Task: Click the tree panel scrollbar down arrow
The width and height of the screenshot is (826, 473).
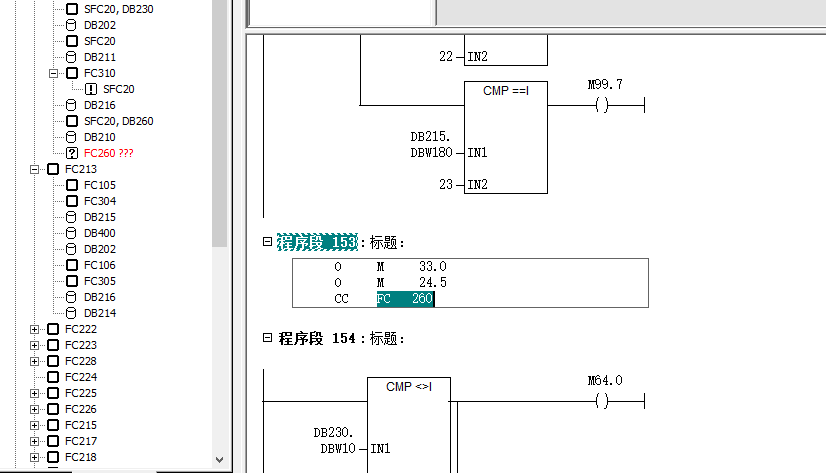Action: tap(220, 459)
